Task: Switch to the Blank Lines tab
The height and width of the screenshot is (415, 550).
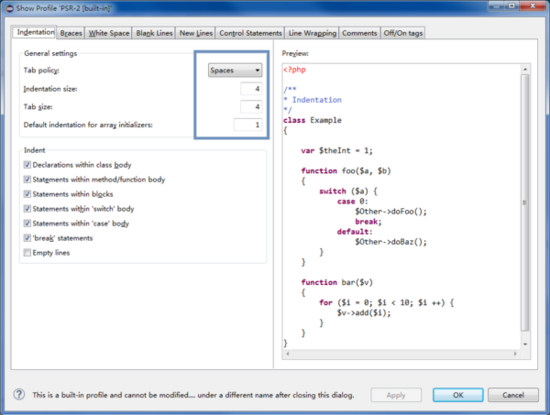Action: (154, 33)
